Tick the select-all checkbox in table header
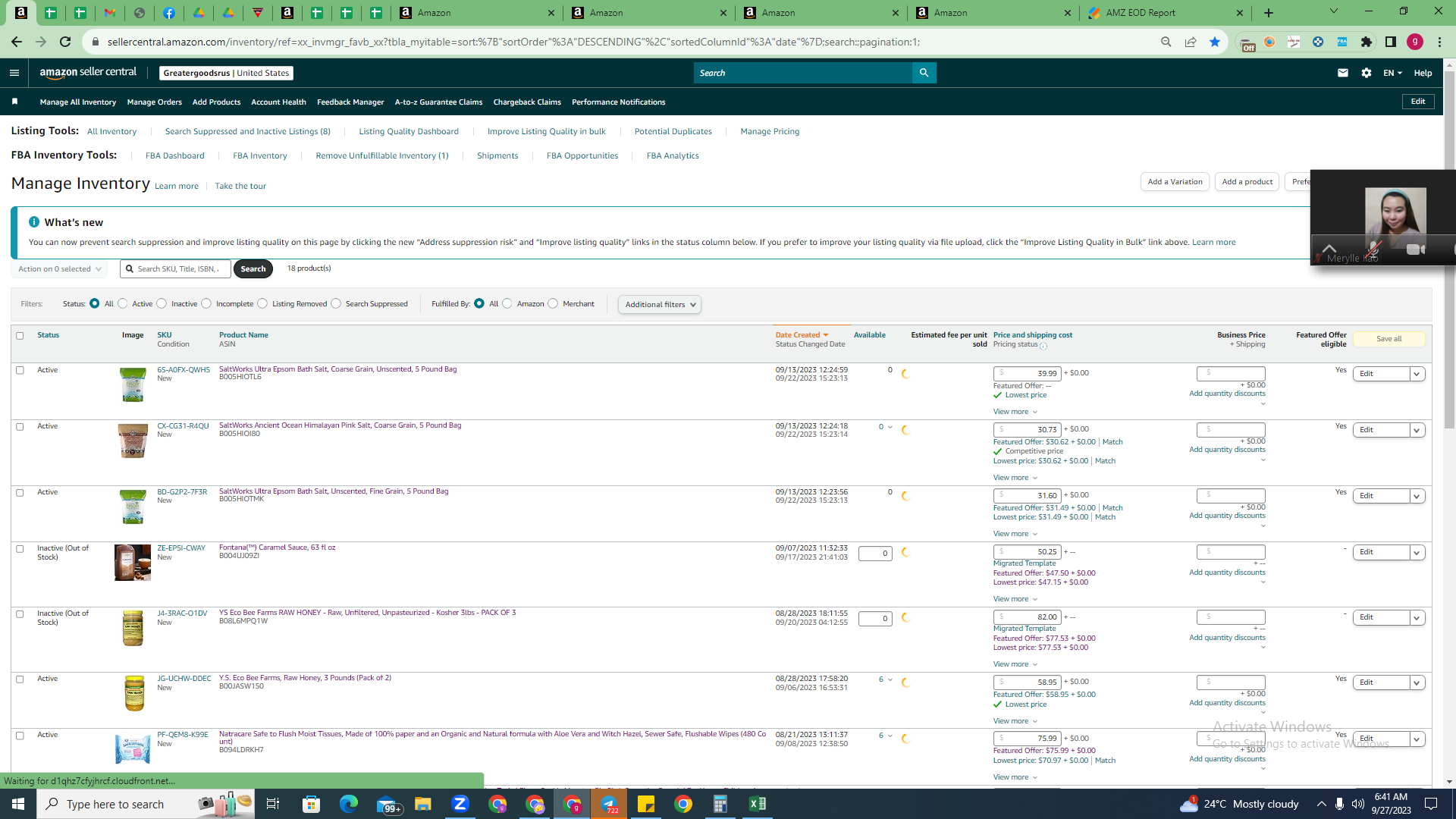The height and width of the screenshot is (819, 1456). [20, 335]
